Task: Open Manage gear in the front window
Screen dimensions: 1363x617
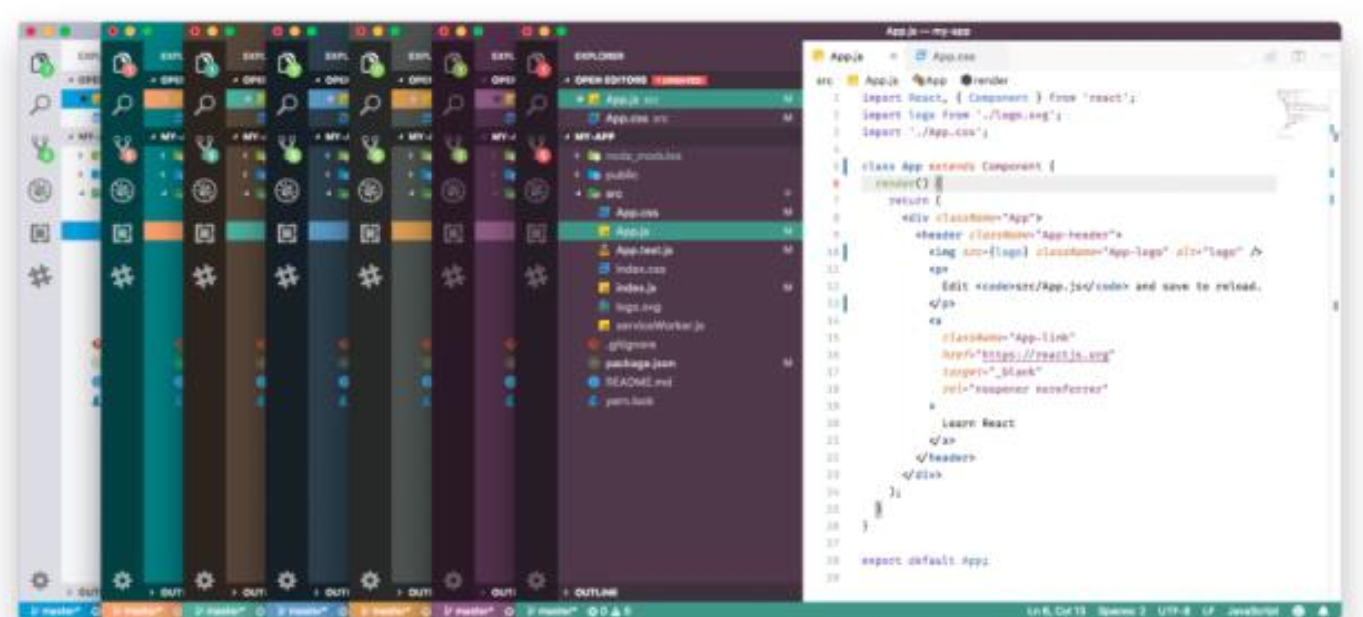Action: pos(537,579)
